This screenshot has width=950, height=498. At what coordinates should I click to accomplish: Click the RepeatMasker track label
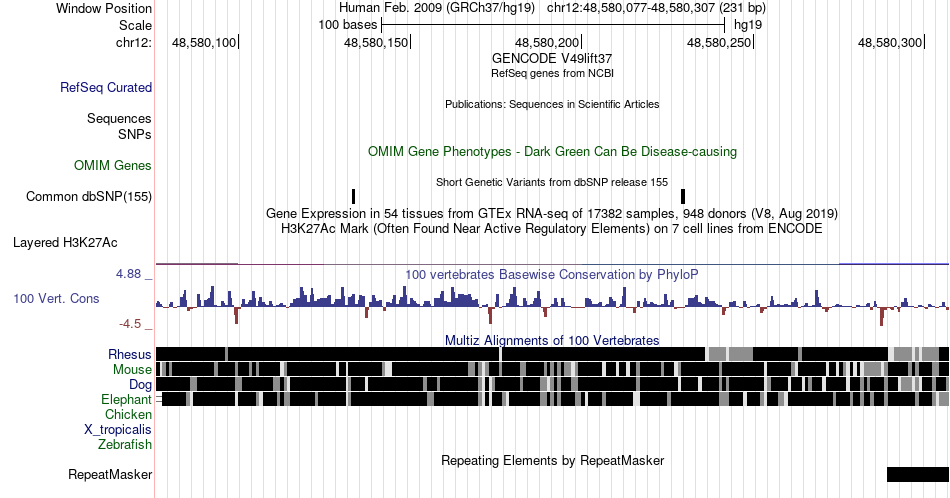(110, 474)
